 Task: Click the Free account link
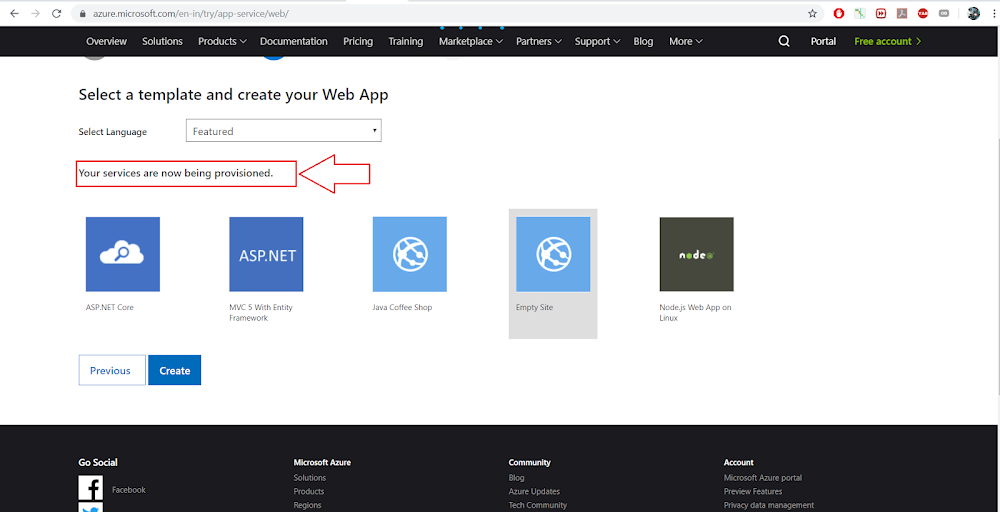[888, 41]
